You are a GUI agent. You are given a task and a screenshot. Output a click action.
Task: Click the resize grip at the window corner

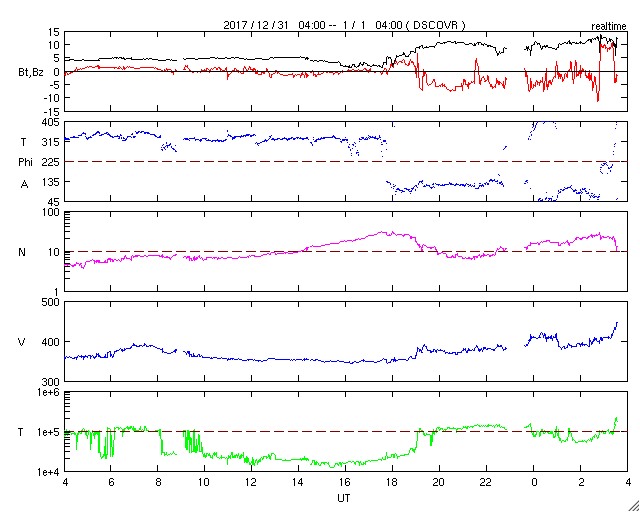pyautogui.click(x=633, y=506)
